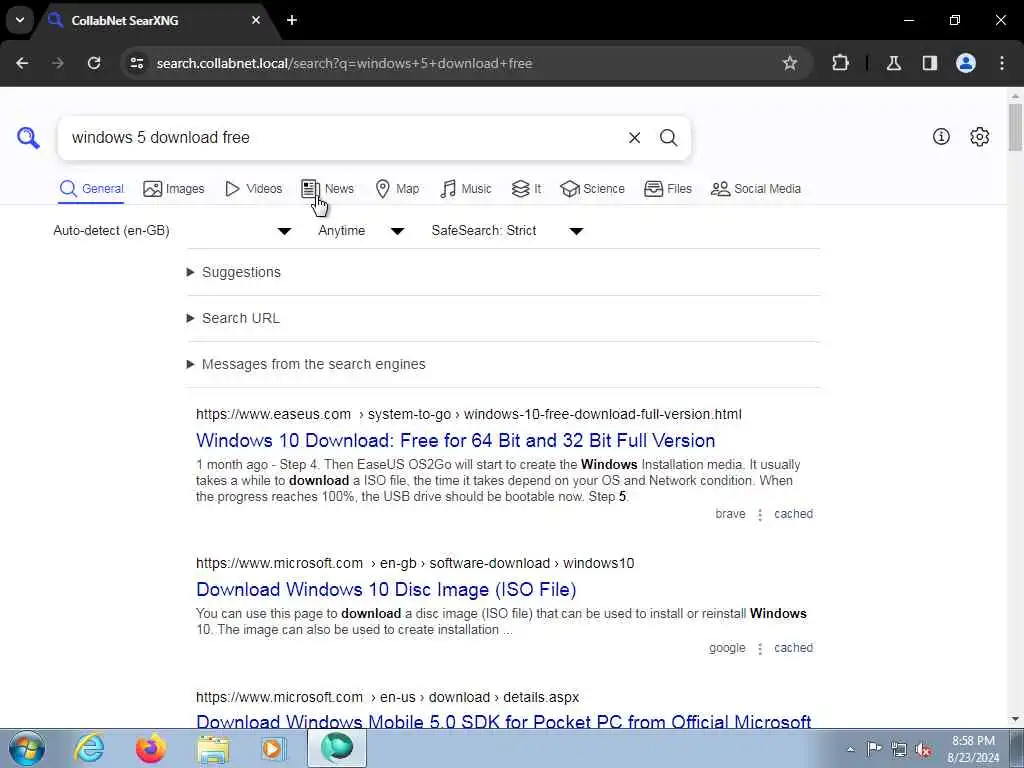Click the easeus.com result URL
Image resolution: width=1024 pixels, height=768 pixels.
(x=469, y=414)
